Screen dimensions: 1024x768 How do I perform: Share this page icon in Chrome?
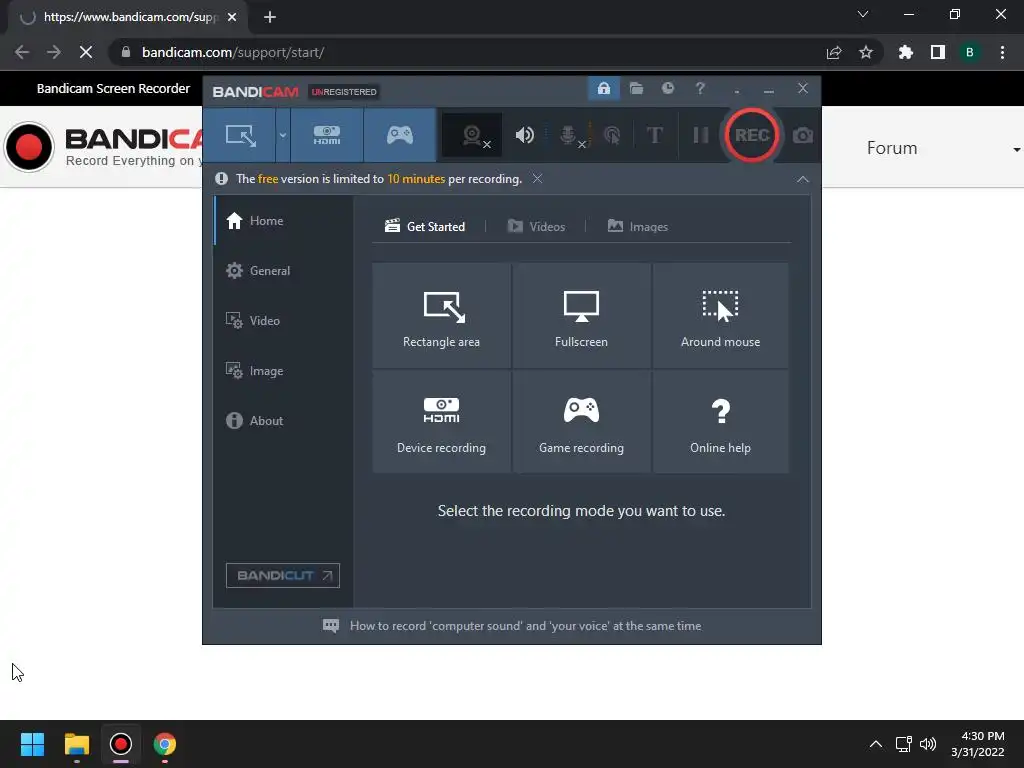tap(834, 52)
